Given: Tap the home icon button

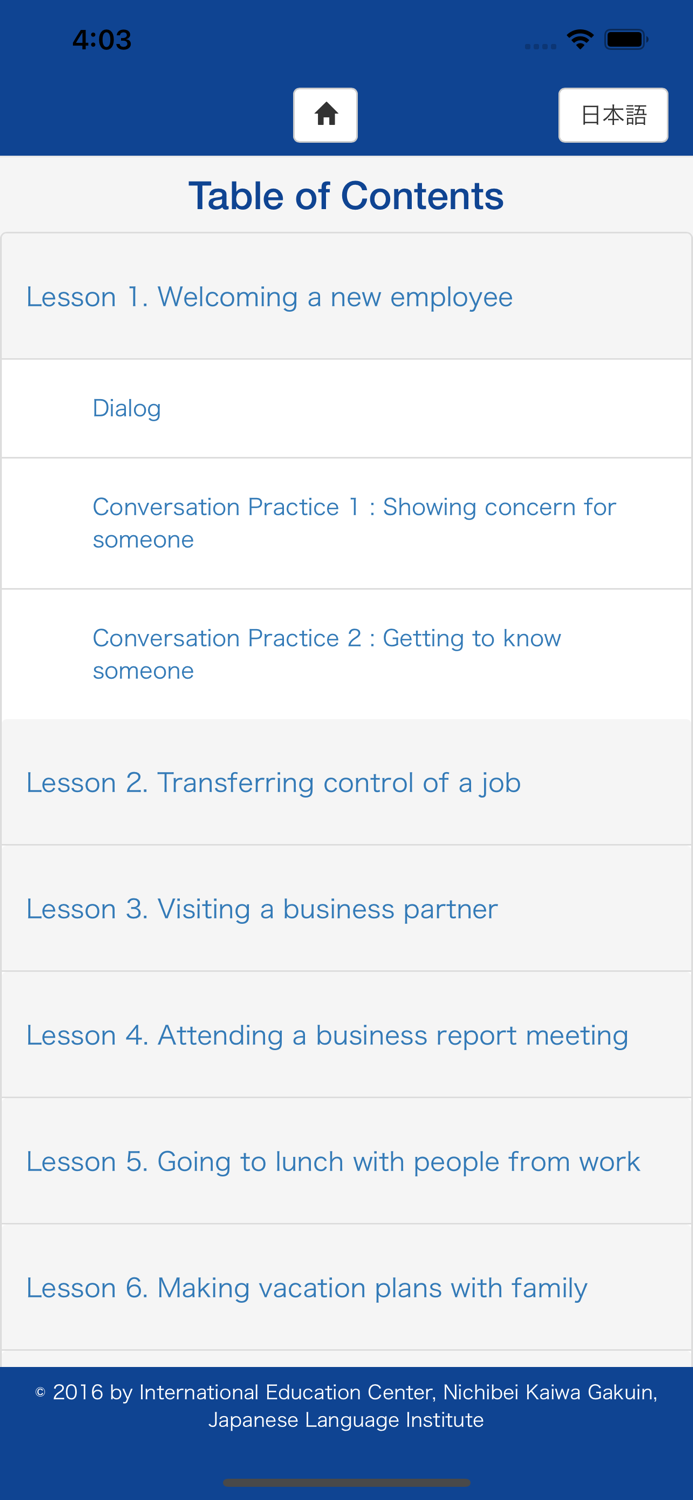Looking at the screenshot, I should [x=325, y=114].
